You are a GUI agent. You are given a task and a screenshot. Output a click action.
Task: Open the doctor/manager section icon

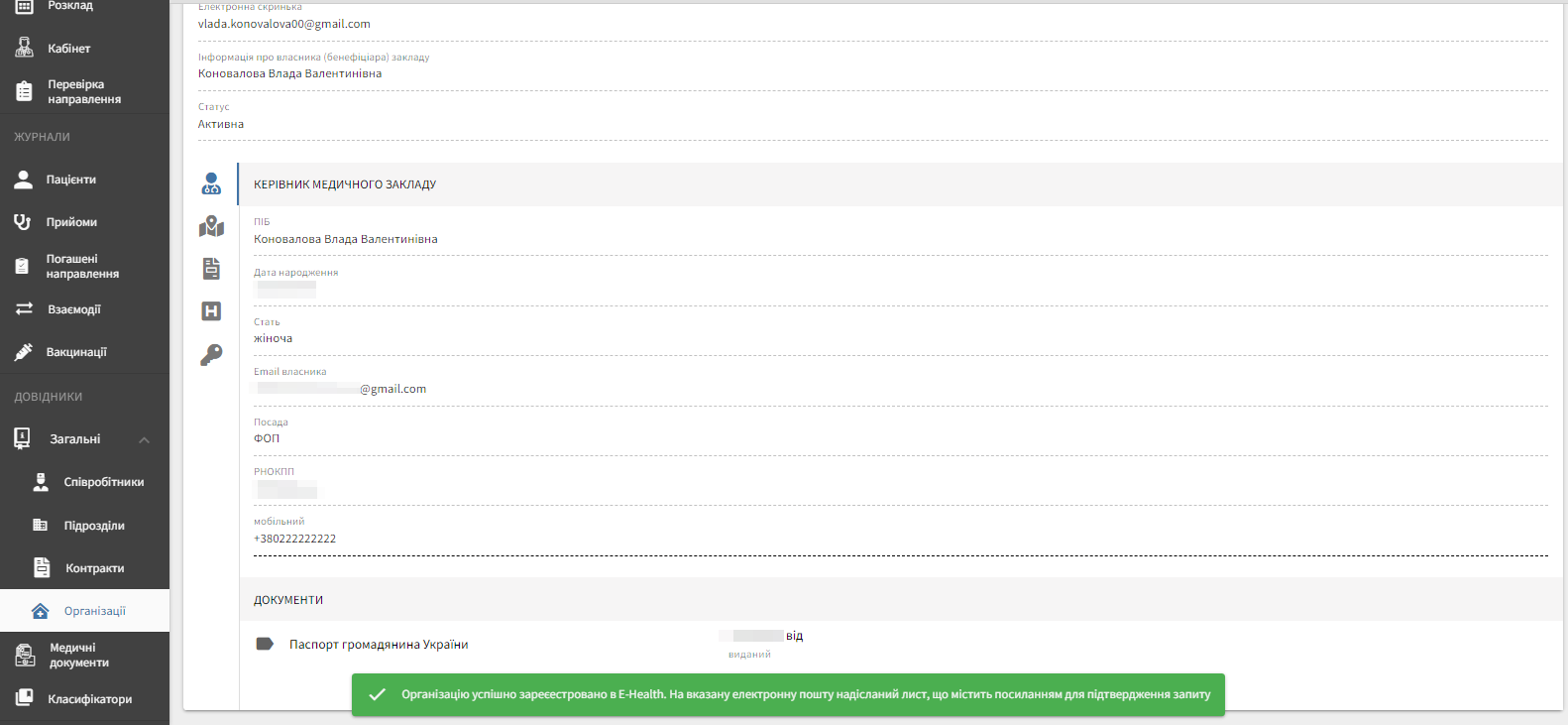click(211, 183)
